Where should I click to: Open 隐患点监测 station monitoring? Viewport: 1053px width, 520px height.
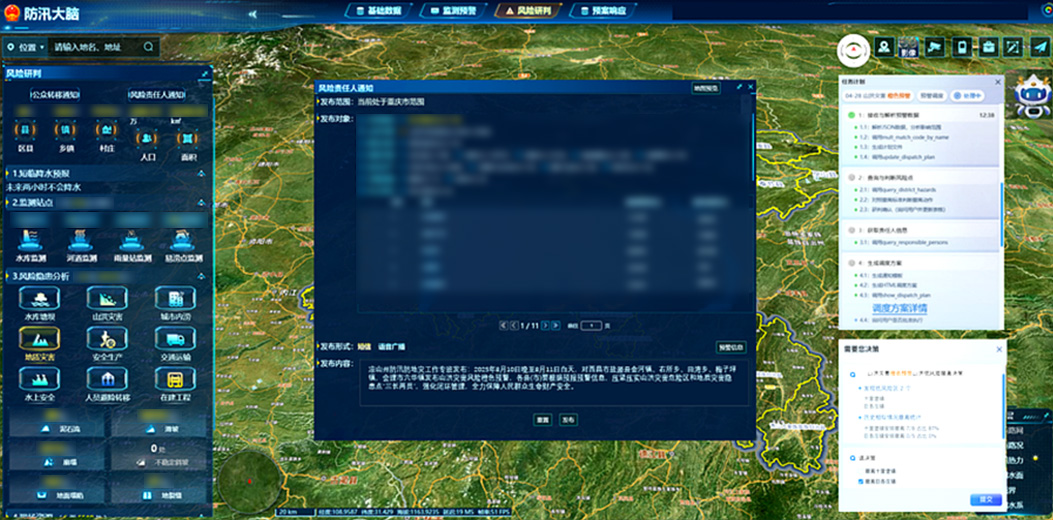pos(180,241)
